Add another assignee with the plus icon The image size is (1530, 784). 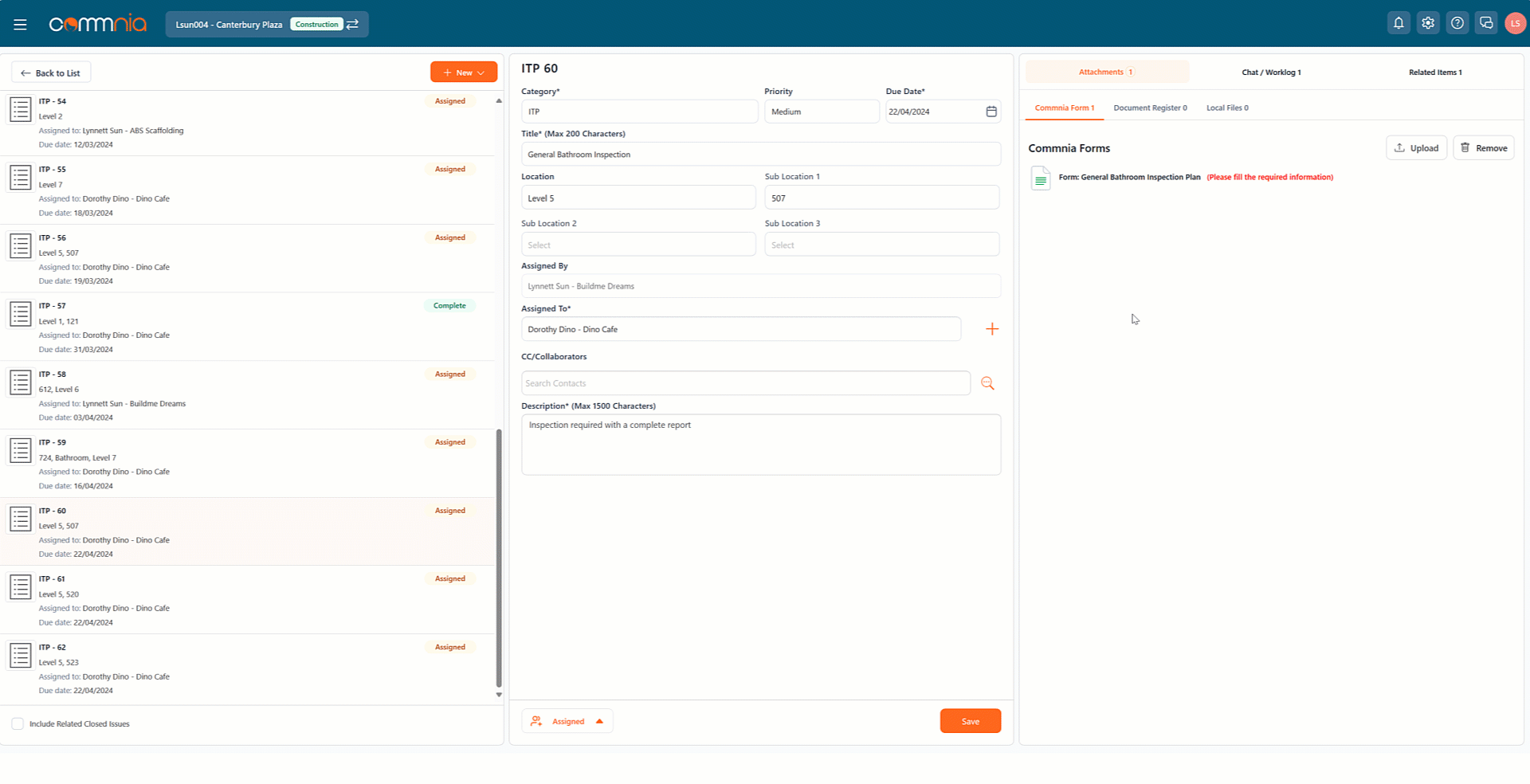click(992, 329)
